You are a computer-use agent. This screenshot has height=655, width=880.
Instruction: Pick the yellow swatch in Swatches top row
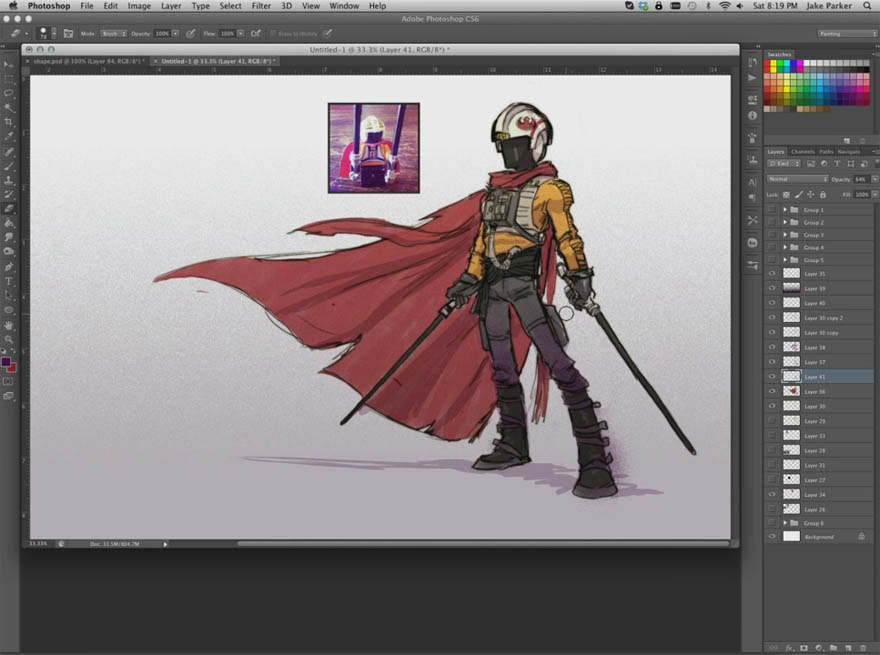773,63
